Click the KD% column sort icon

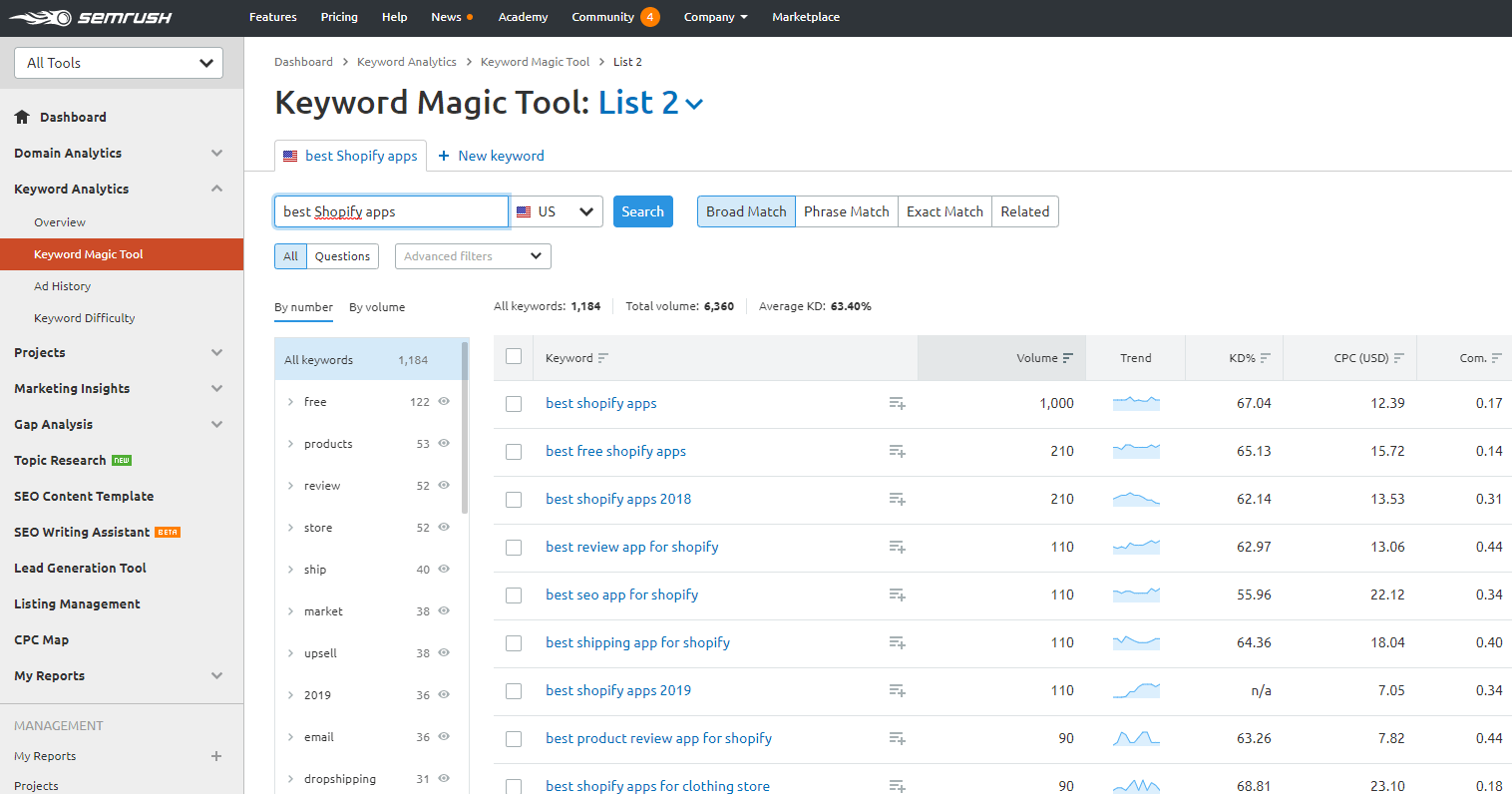coord(1266,358)
